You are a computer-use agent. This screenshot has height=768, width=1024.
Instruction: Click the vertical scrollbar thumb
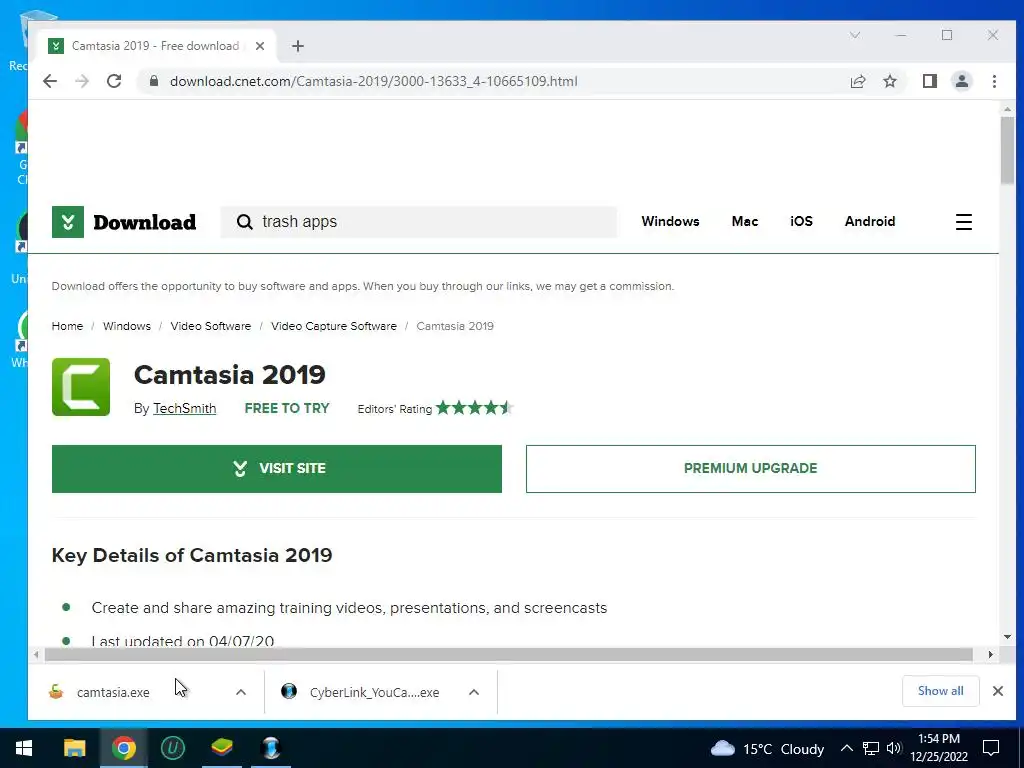(1007, 150)
